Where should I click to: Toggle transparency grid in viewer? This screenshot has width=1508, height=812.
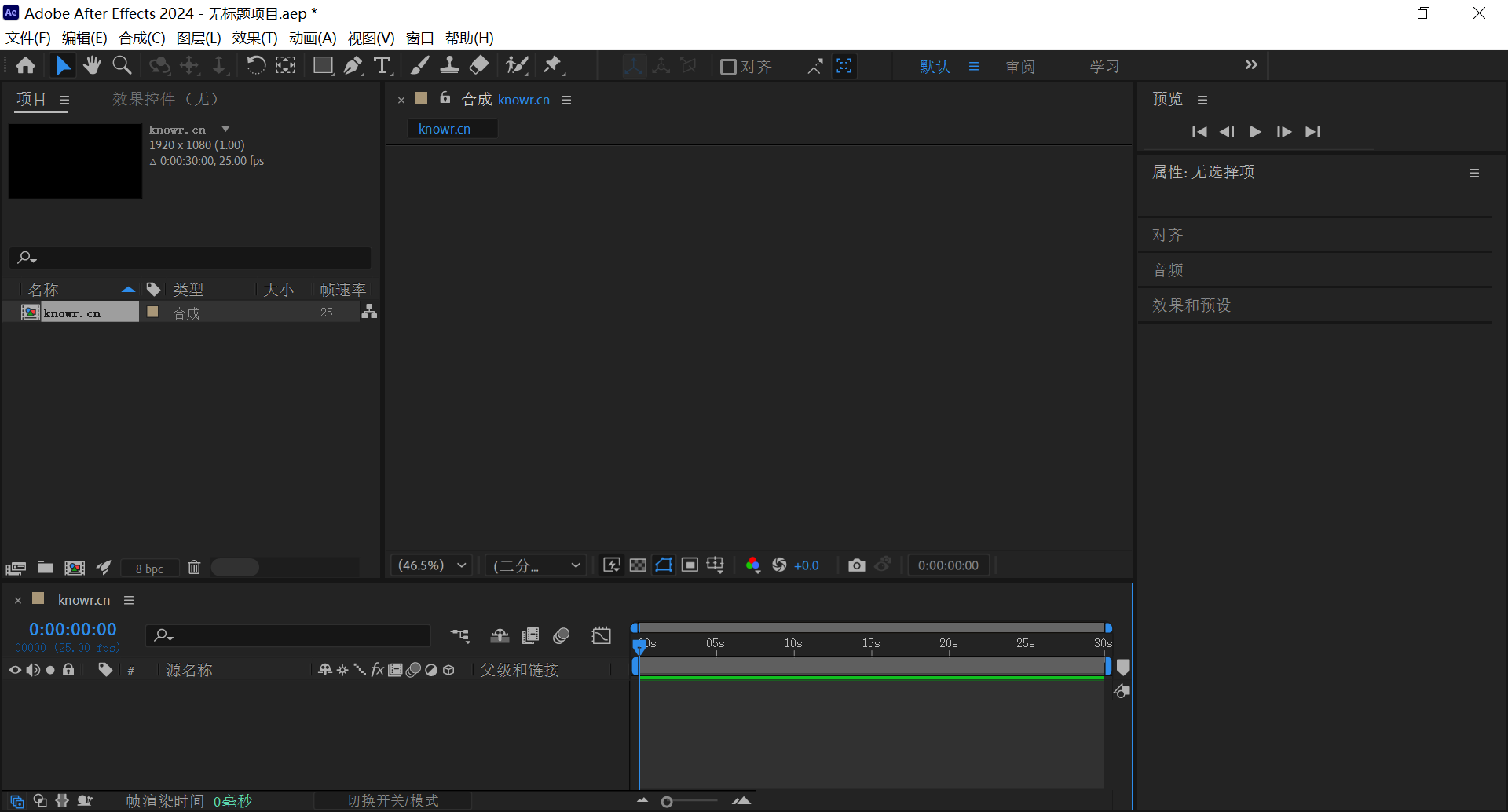pyautogui.click(x=638, y=565)
